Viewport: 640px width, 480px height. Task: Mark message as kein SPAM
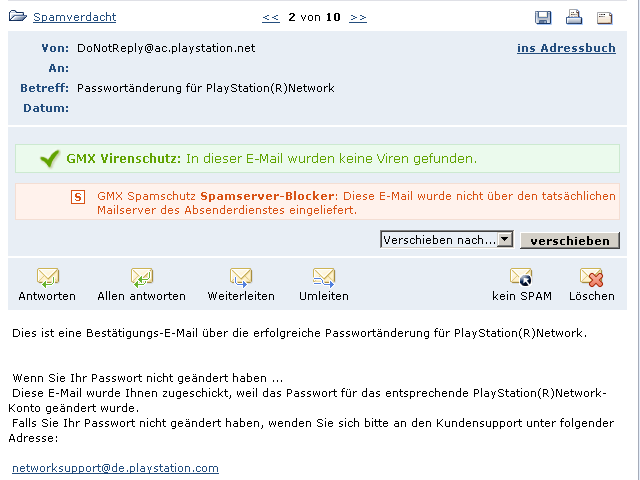click(x=521, y=277)
